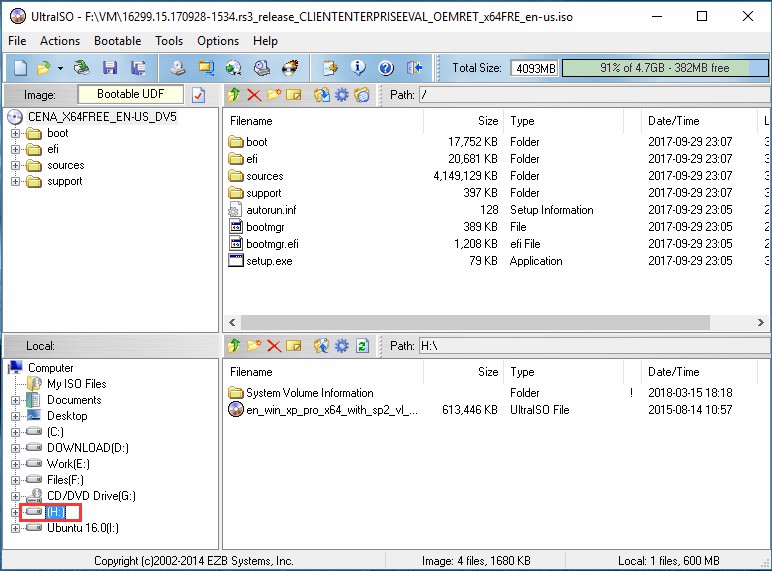Expand the DOWNLOAD(D:) drive node

click(x=15, y=448)
